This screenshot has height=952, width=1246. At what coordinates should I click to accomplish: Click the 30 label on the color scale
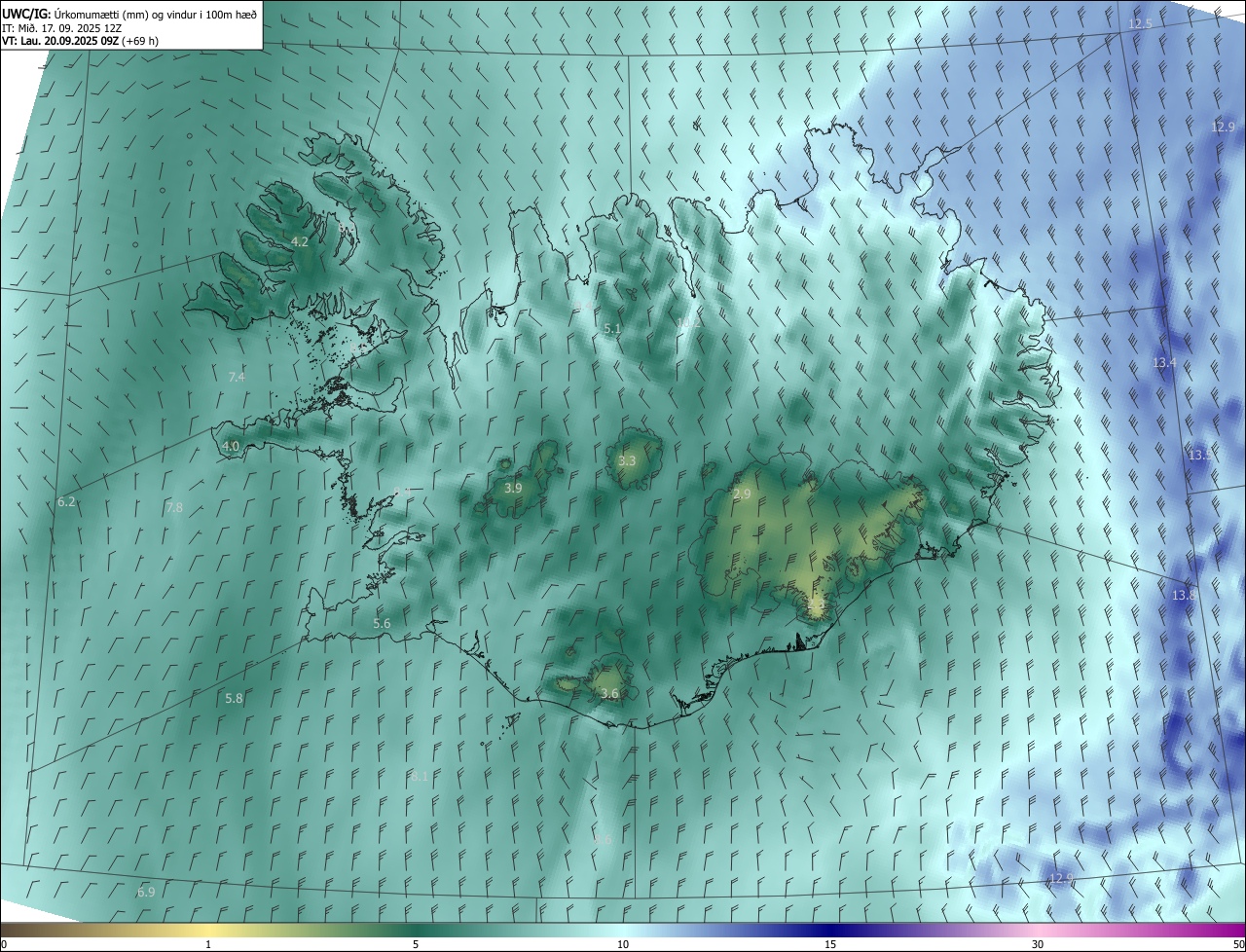(1038, 945)
